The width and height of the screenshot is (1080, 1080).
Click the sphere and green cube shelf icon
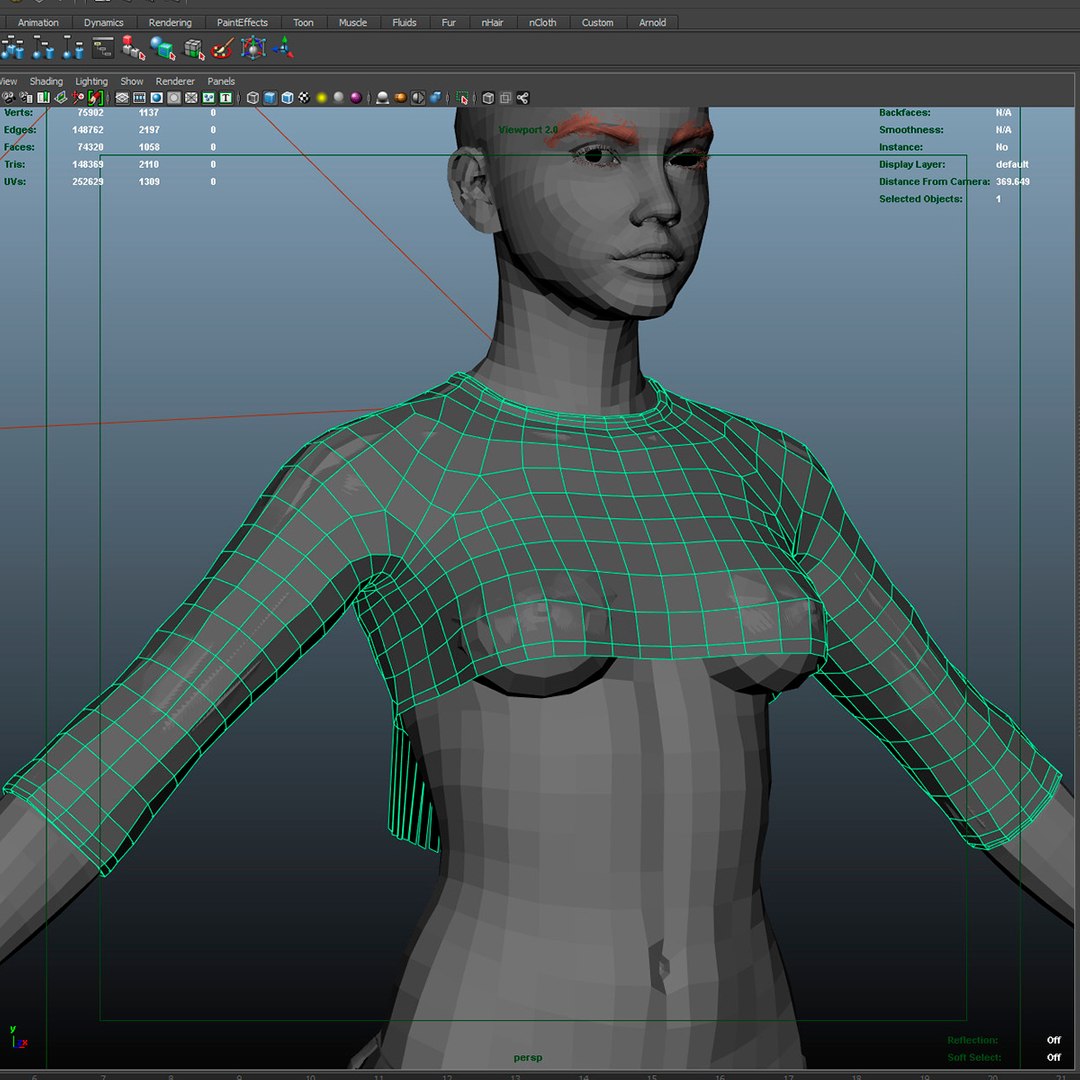coord(163,48)
